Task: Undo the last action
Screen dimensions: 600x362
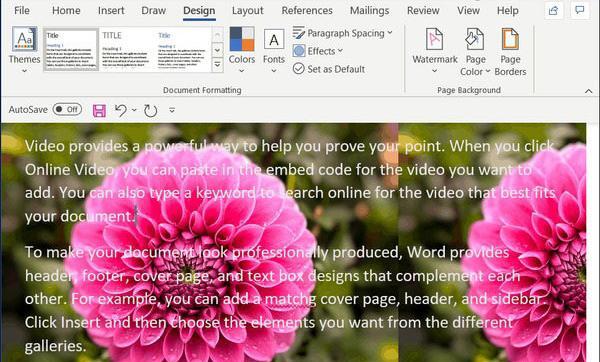Action: pos(121,111)
